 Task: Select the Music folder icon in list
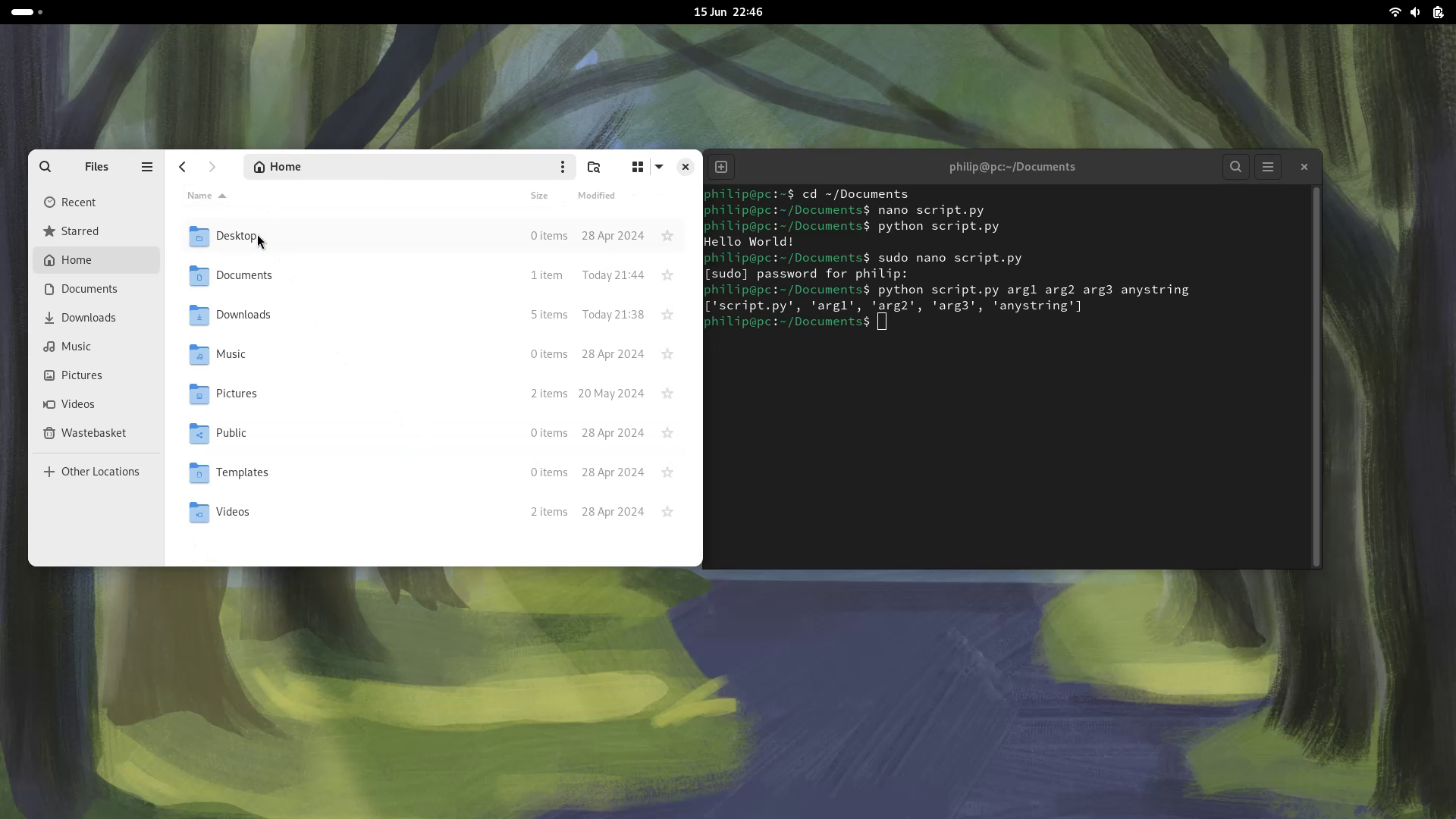coord(199,355)
